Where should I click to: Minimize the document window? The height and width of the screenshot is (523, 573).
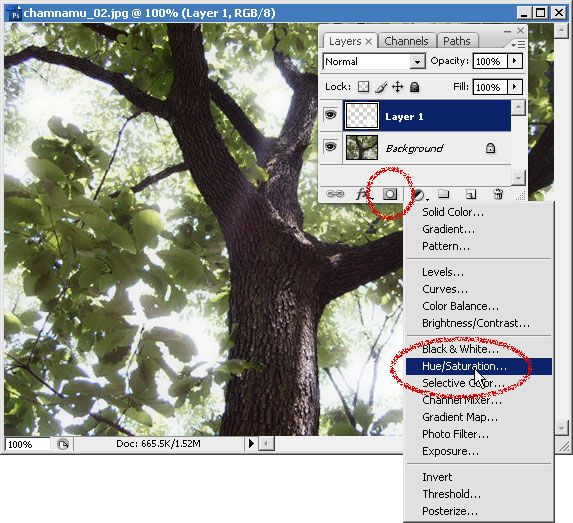524,13
